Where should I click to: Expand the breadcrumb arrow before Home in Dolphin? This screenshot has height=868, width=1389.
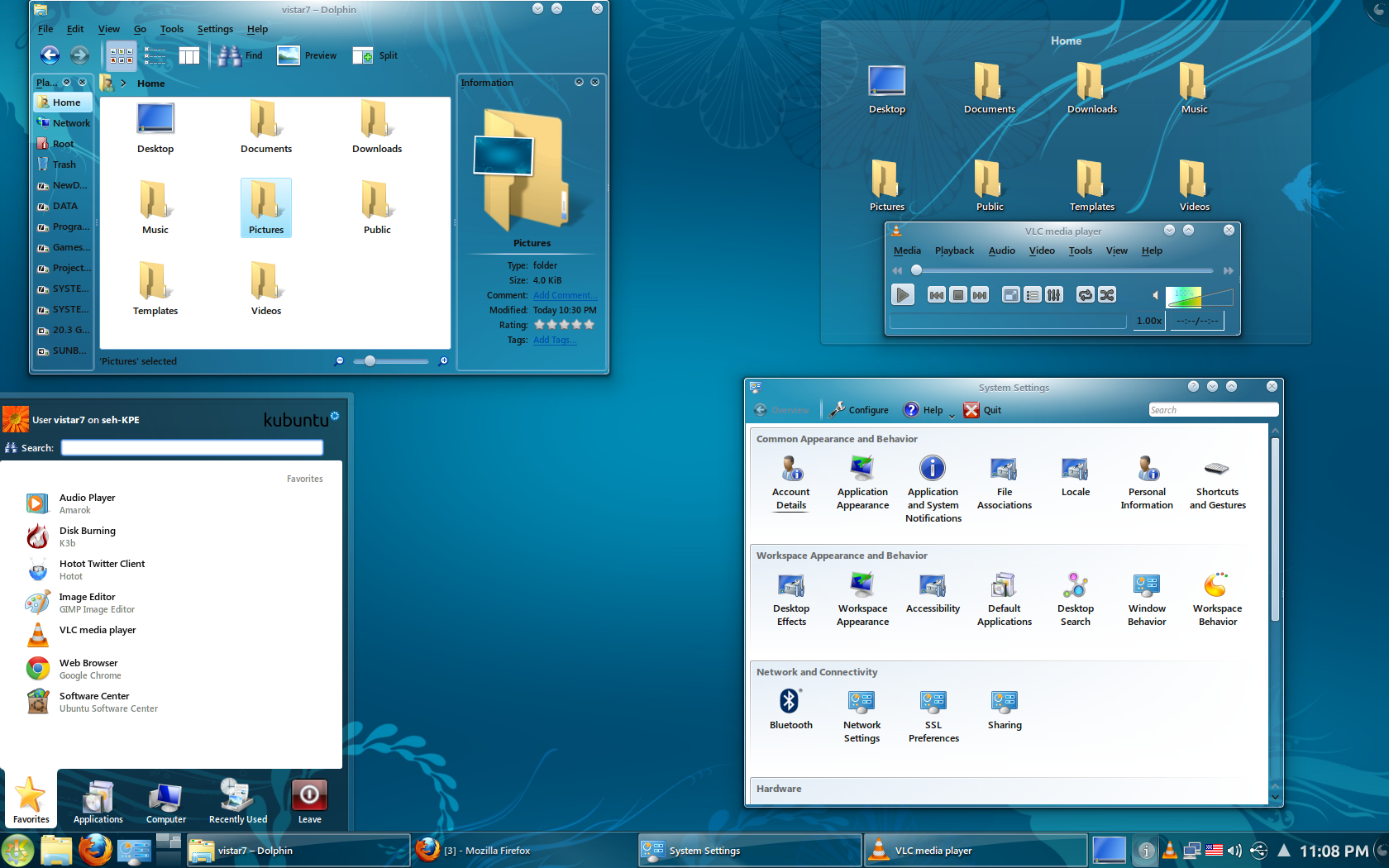tap(123, 83)
